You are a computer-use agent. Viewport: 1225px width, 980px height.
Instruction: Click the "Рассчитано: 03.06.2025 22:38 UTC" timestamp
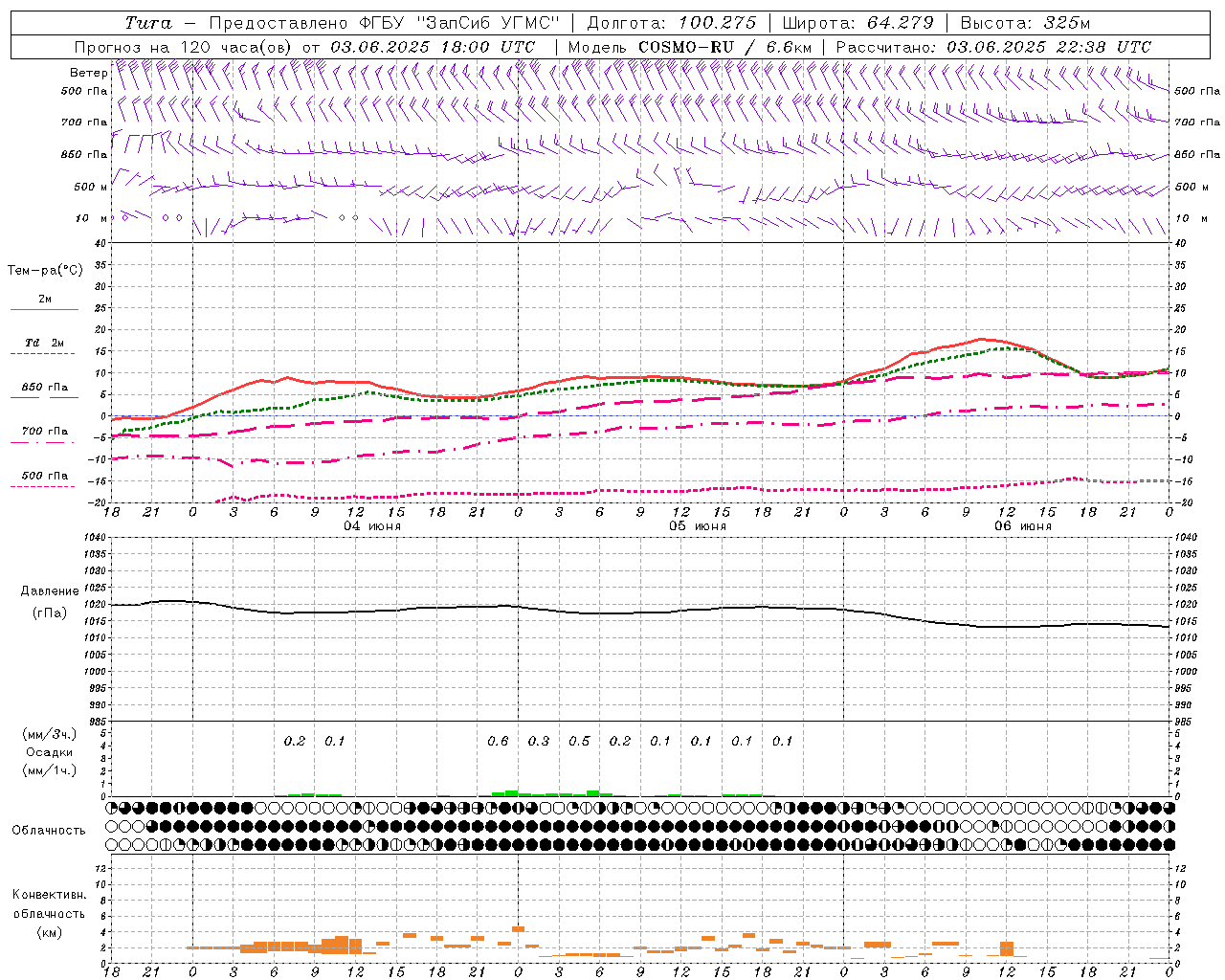(x=993, y=47)
